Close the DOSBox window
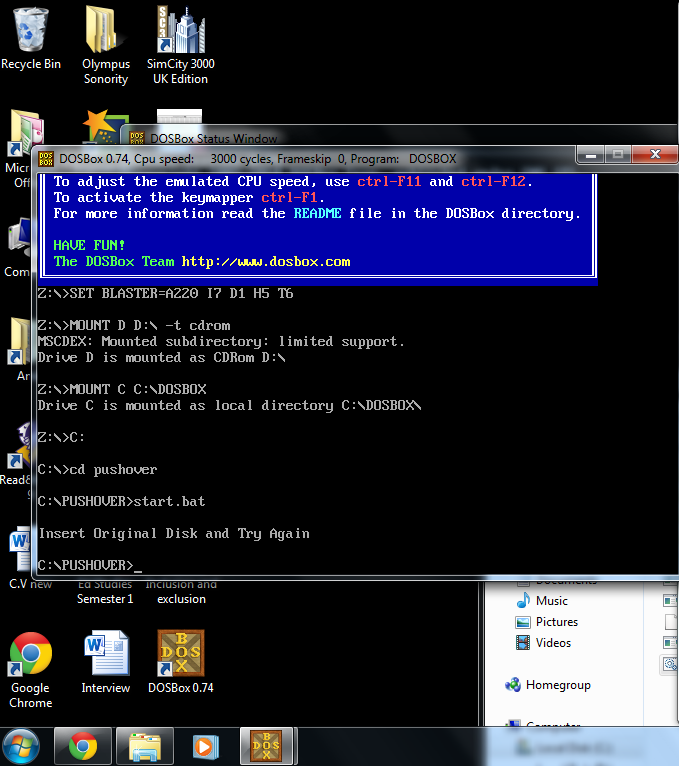Image resolution: width=679 pixels, height=768 pixels. click(x=656, y=155)
